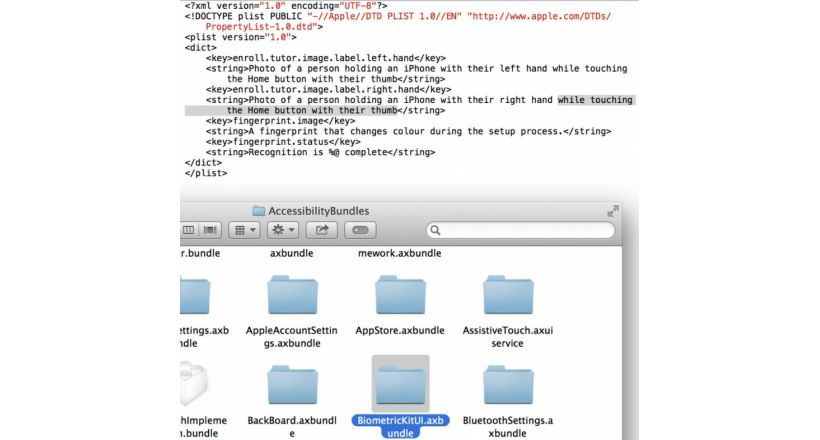
Task: Select the BiometricKitUI.axbundle folder icon
Action: 401,386
